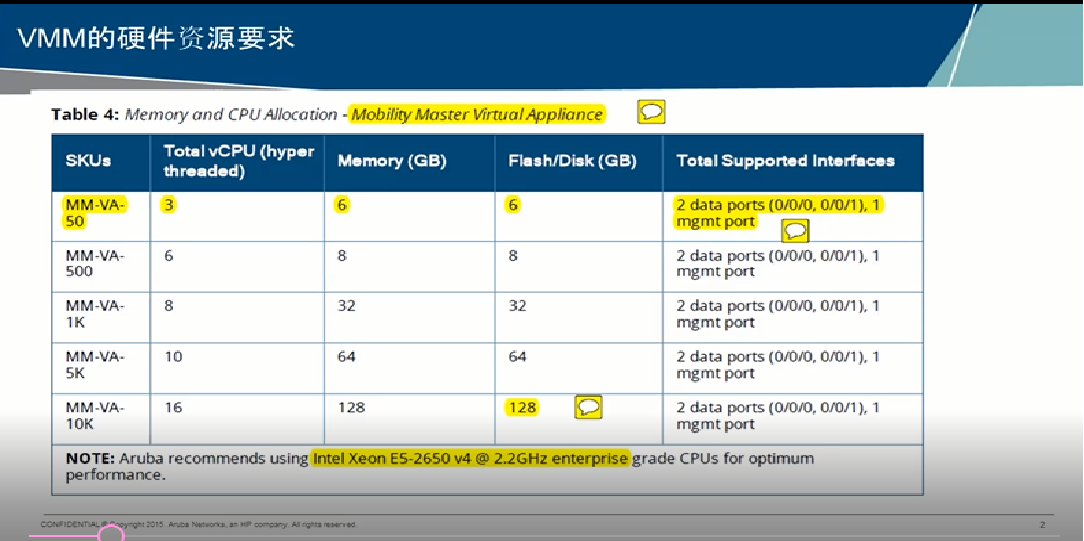The image size is (1084, 541).
Task: Click vCPU value "6" in MM-VA-500 row
Action: coord(169,256)
